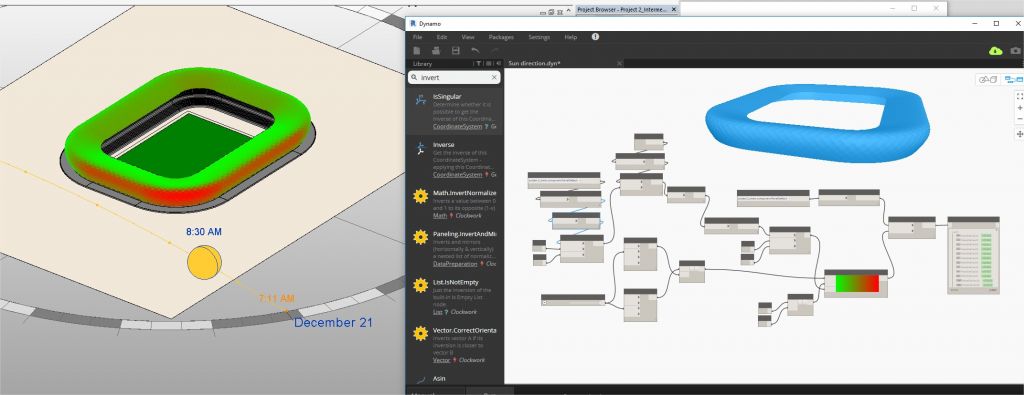Screen dimensions: 1024x395
Task: Click the Inverse coordinate system icon
Action: pos(421,148)
